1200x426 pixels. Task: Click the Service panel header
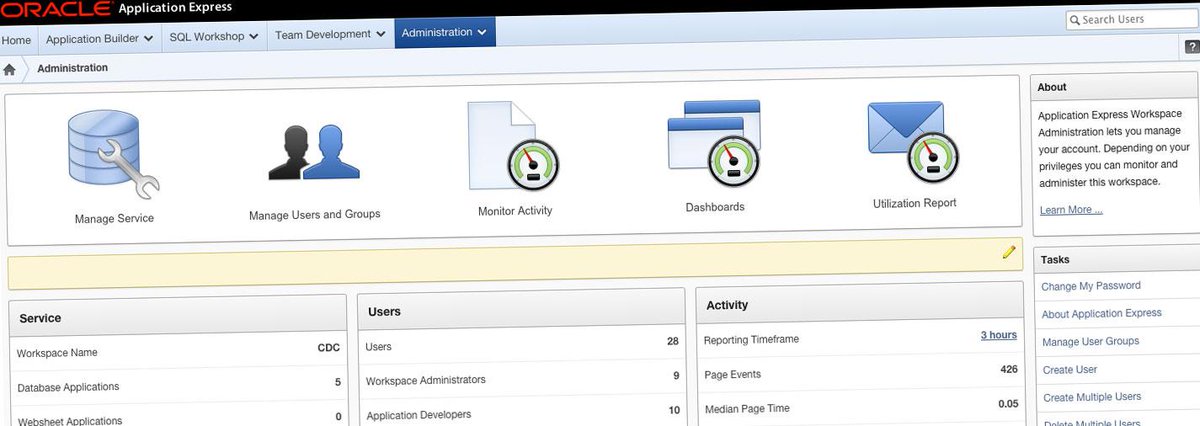[178, 317]
